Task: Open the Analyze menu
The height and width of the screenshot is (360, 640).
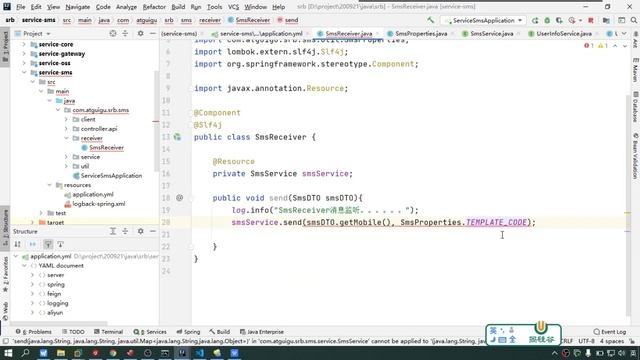Action: click(x=126, y=7)
